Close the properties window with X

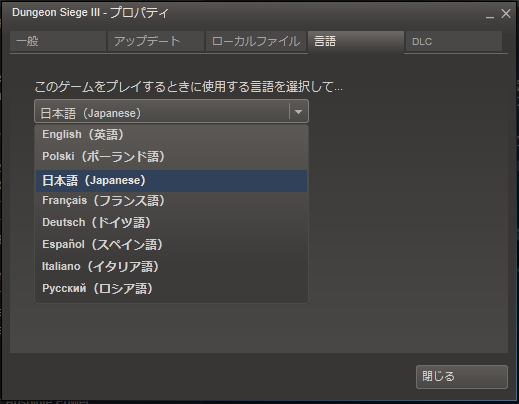click(506, 14)
